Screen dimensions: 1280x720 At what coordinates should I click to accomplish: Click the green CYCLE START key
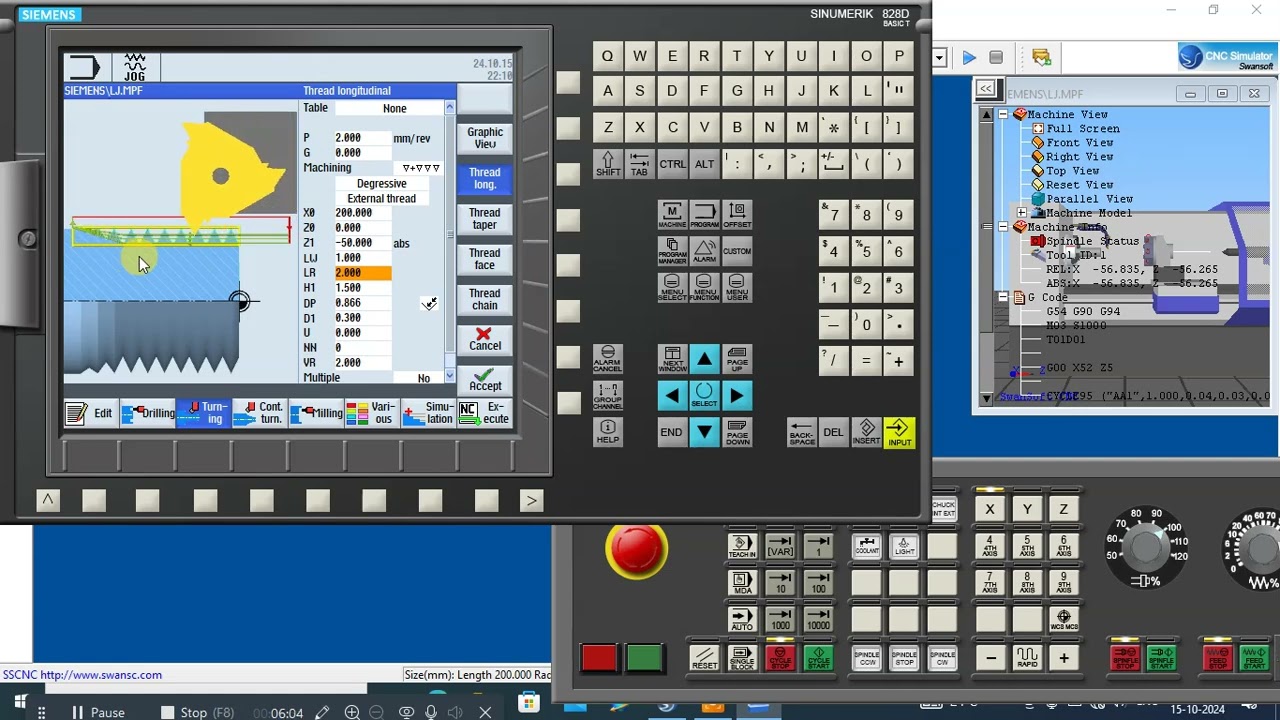pos(818,657)
